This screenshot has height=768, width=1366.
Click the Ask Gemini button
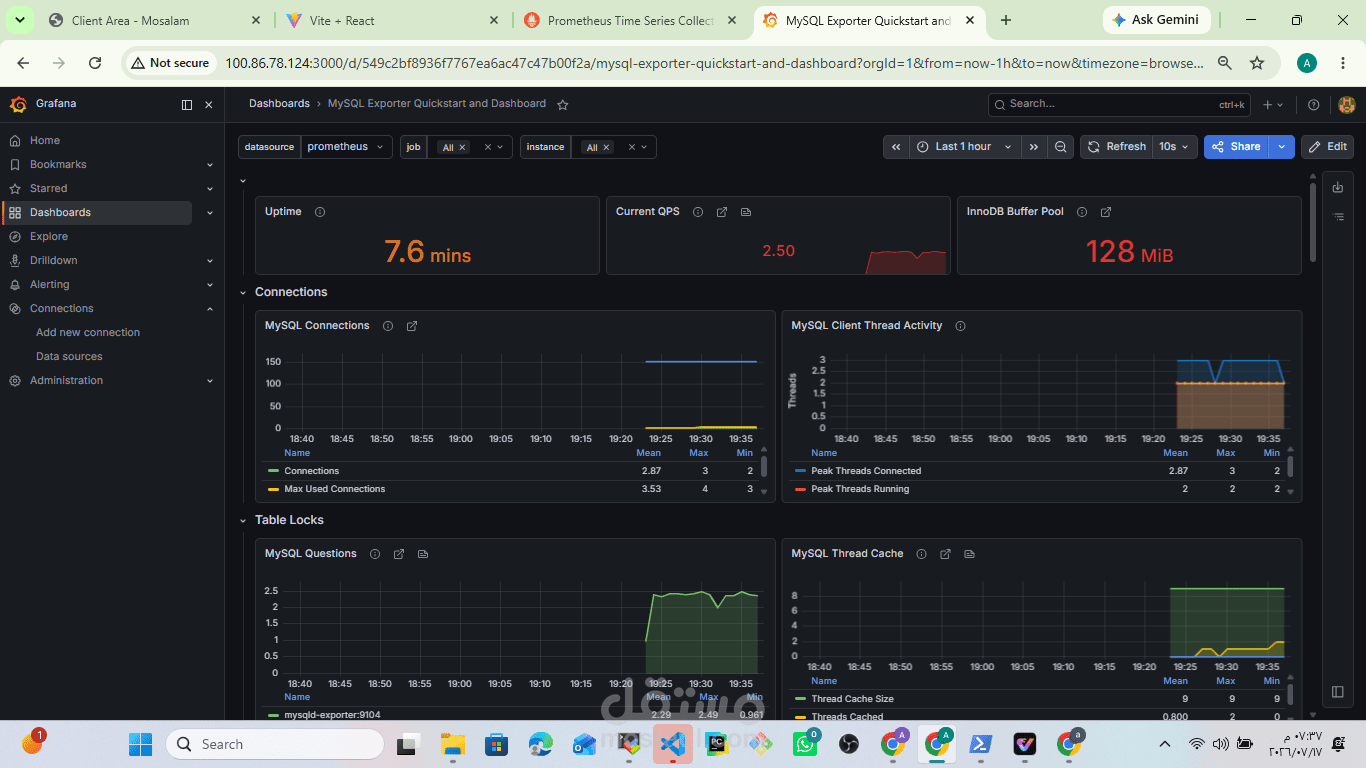click(x=1157, y=20)
